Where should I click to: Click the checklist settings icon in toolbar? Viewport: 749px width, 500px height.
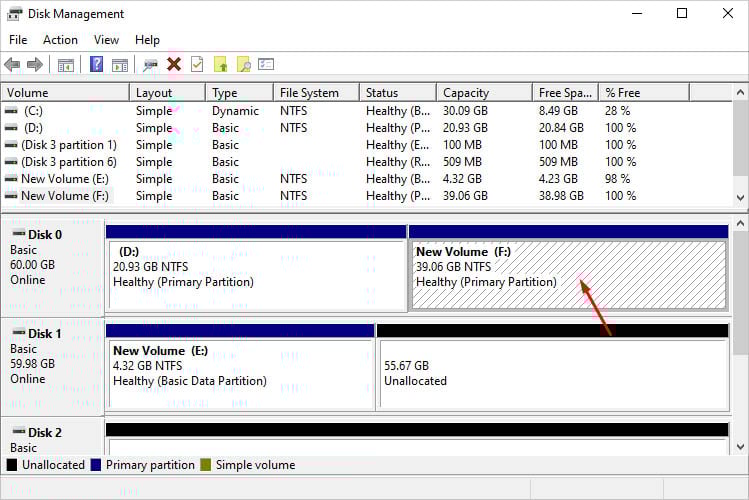point(266,65)
